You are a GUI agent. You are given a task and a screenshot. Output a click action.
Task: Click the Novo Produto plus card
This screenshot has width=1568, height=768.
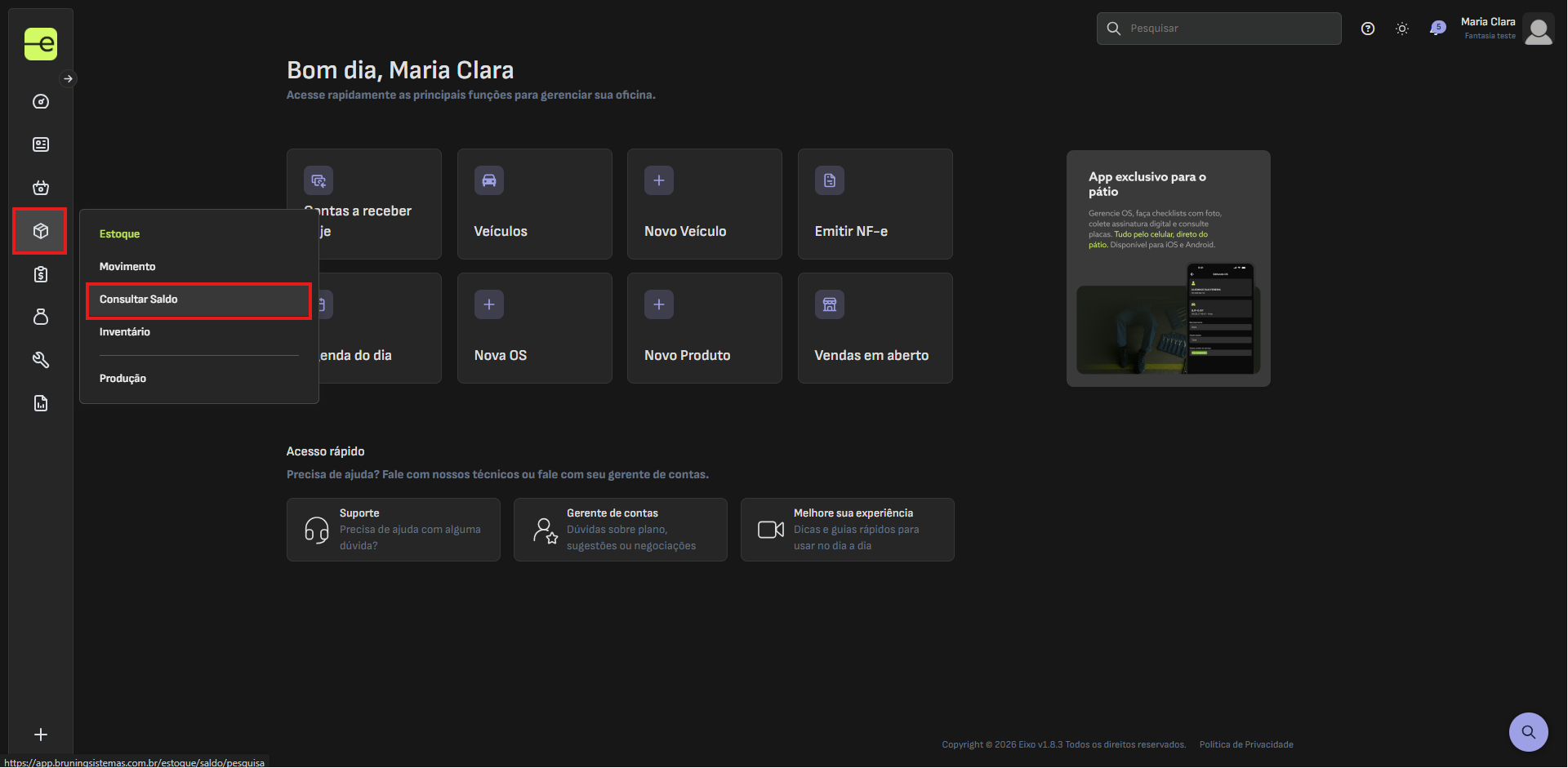pyautogui.click(x=705, y=328)
